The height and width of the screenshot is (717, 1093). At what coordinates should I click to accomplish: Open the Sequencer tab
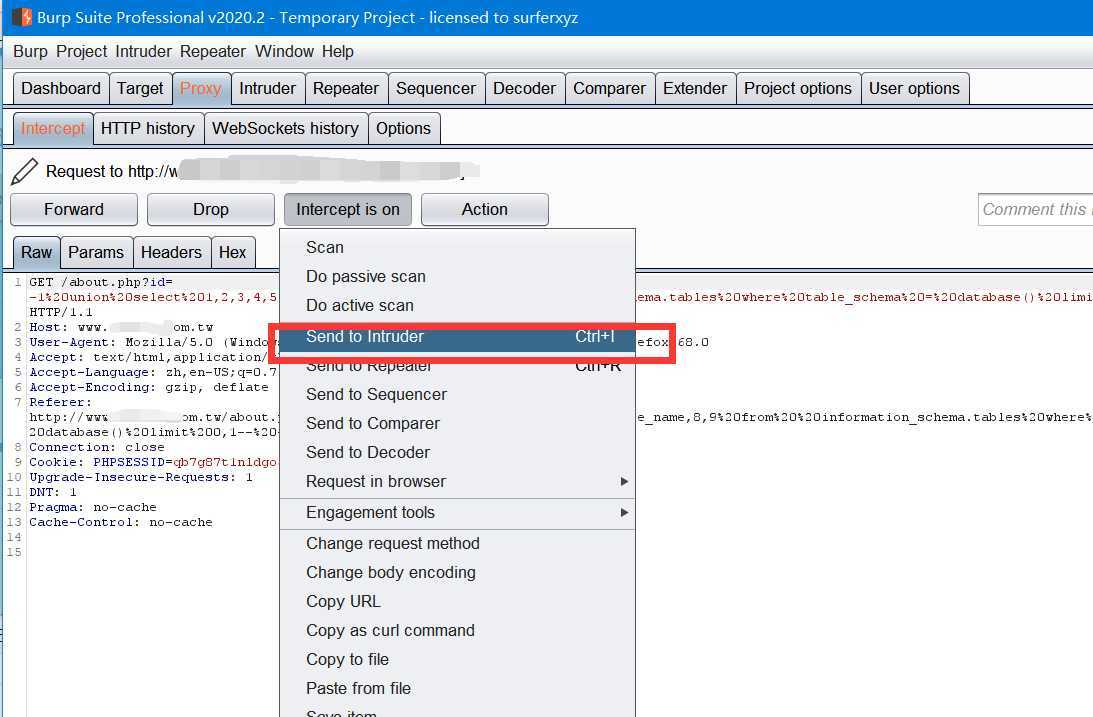[x=436, y=88]
